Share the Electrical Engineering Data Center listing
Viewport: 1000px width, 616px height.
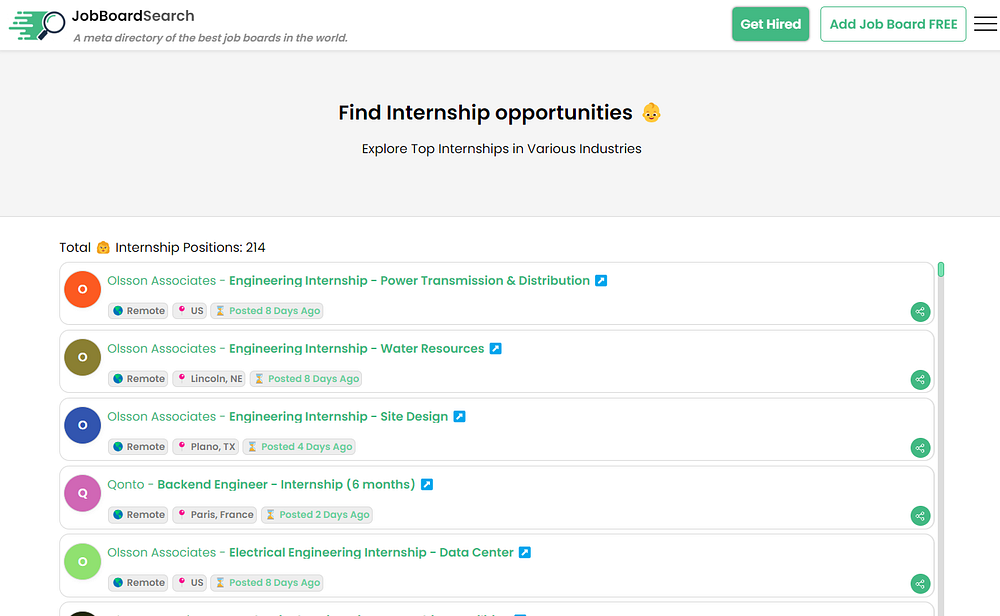tap(920, 584)
